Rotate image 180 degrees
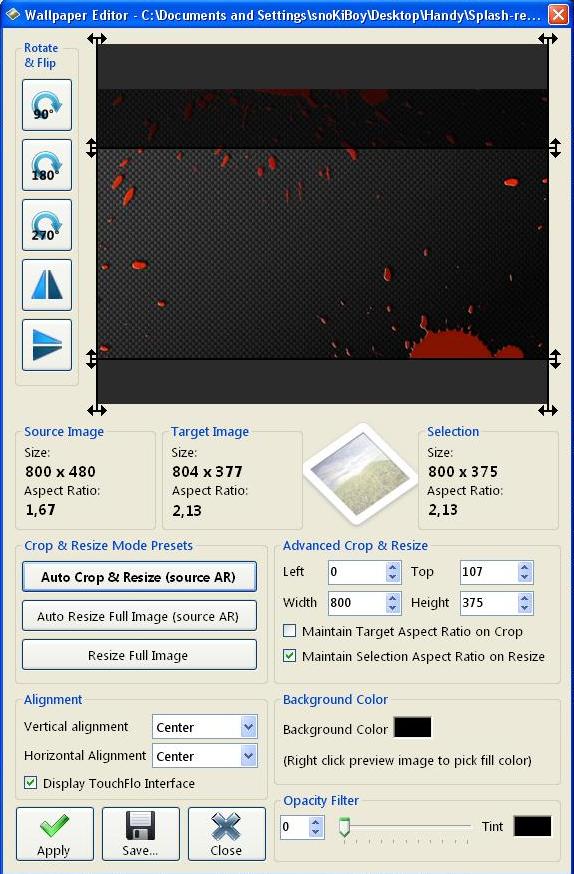The image size is (574, 874). point(47,165)
